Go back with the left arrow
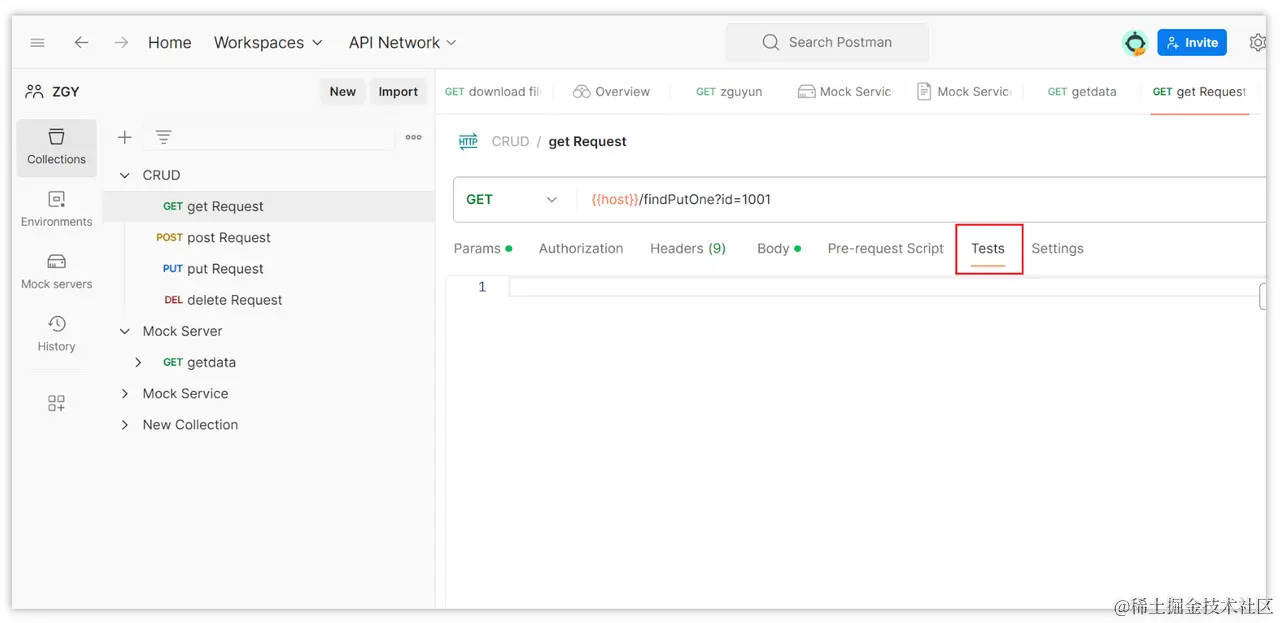 click(81, 42)
